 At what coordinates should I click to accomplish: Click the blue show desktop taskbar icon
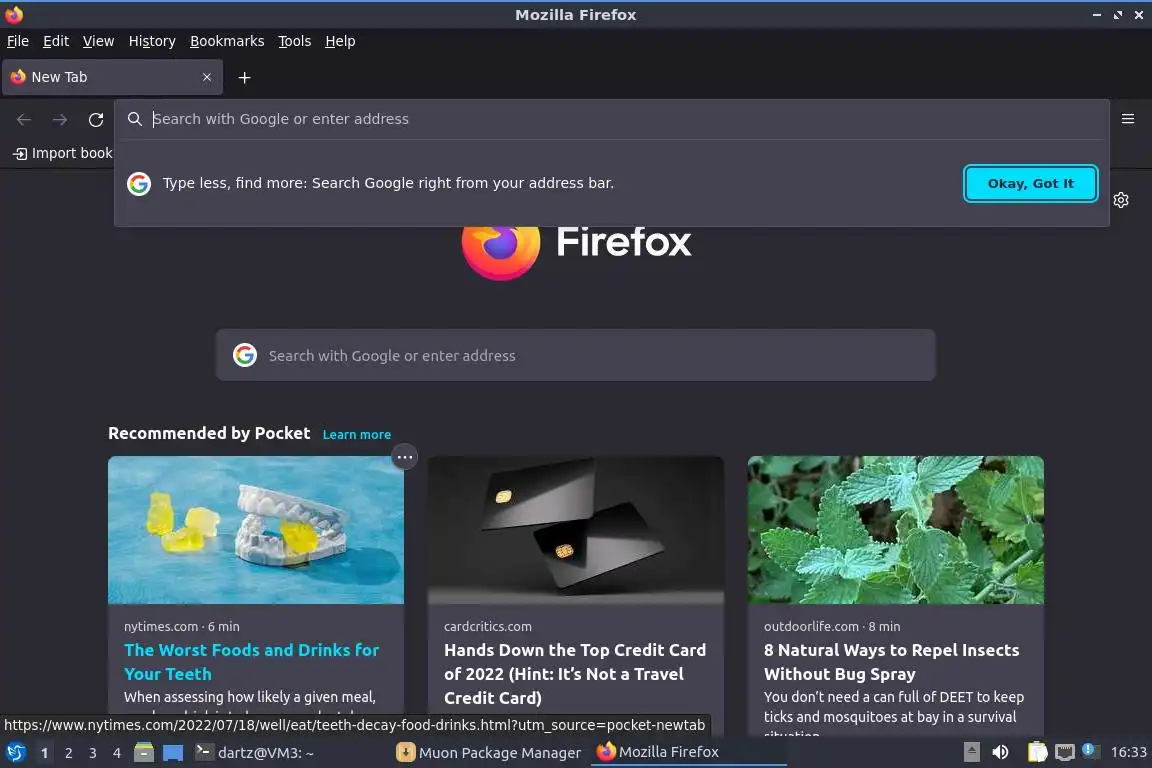173,753
